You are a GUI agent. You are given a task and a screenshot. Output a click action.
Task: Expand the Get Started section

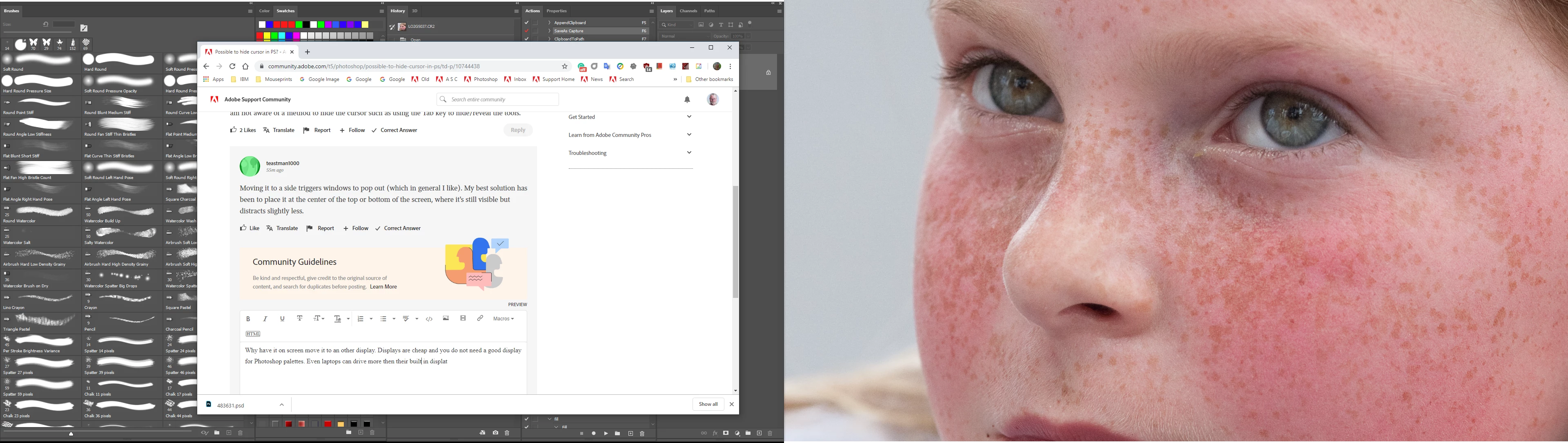pos(689,117)
